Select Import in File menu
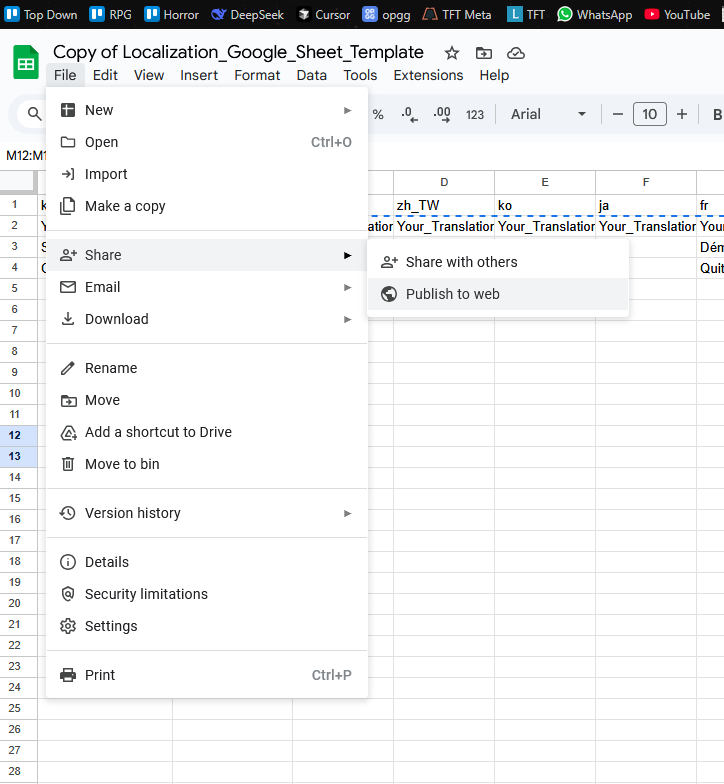 click(206, 174)
